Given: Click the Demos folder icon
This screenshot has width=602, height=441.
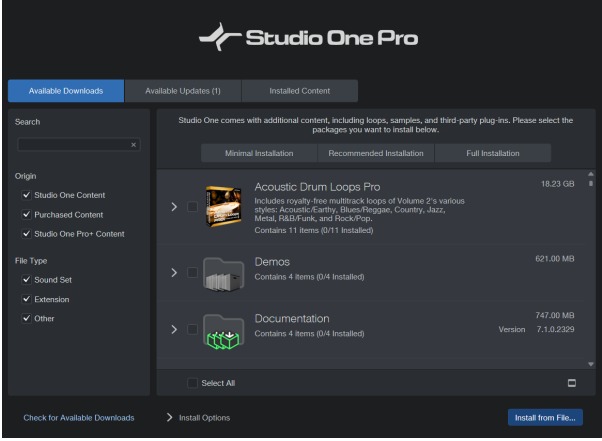Looking at the screenshot, I should [223, 274].
